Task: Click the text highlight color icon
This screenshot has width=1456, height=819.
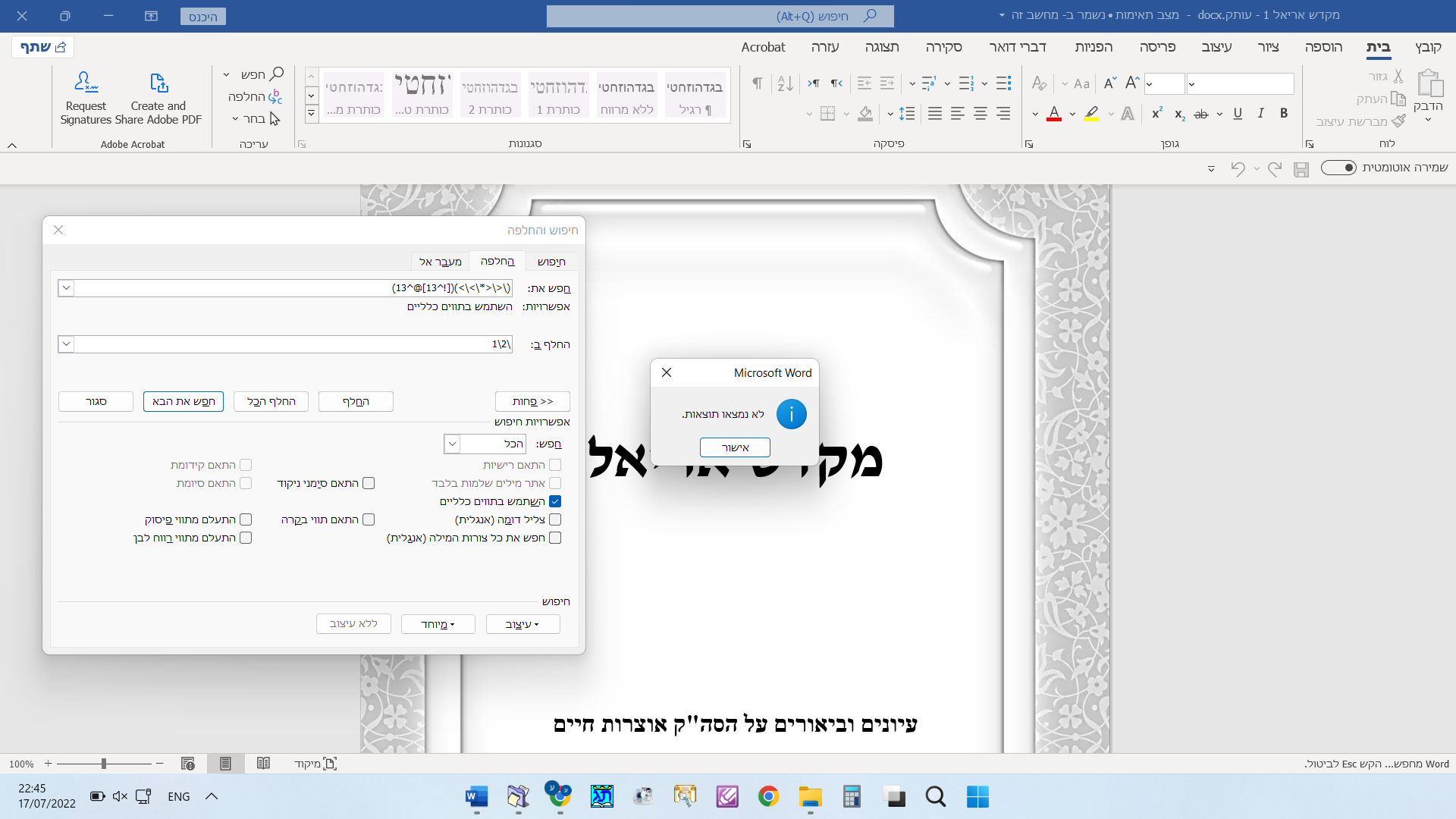Action: [x=1091, y=114]
